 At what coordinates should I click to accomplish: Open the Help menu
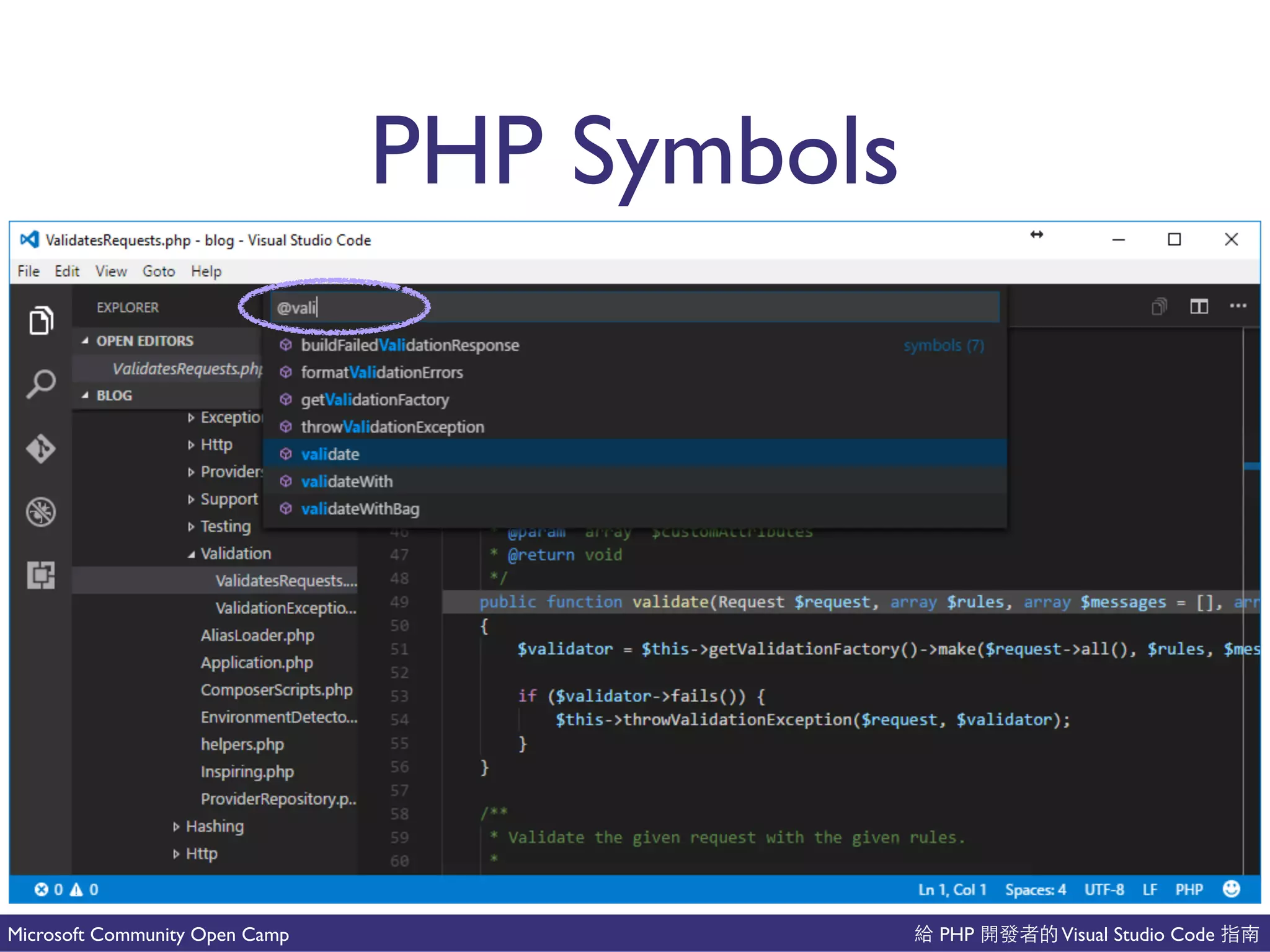tap(206, 271)
